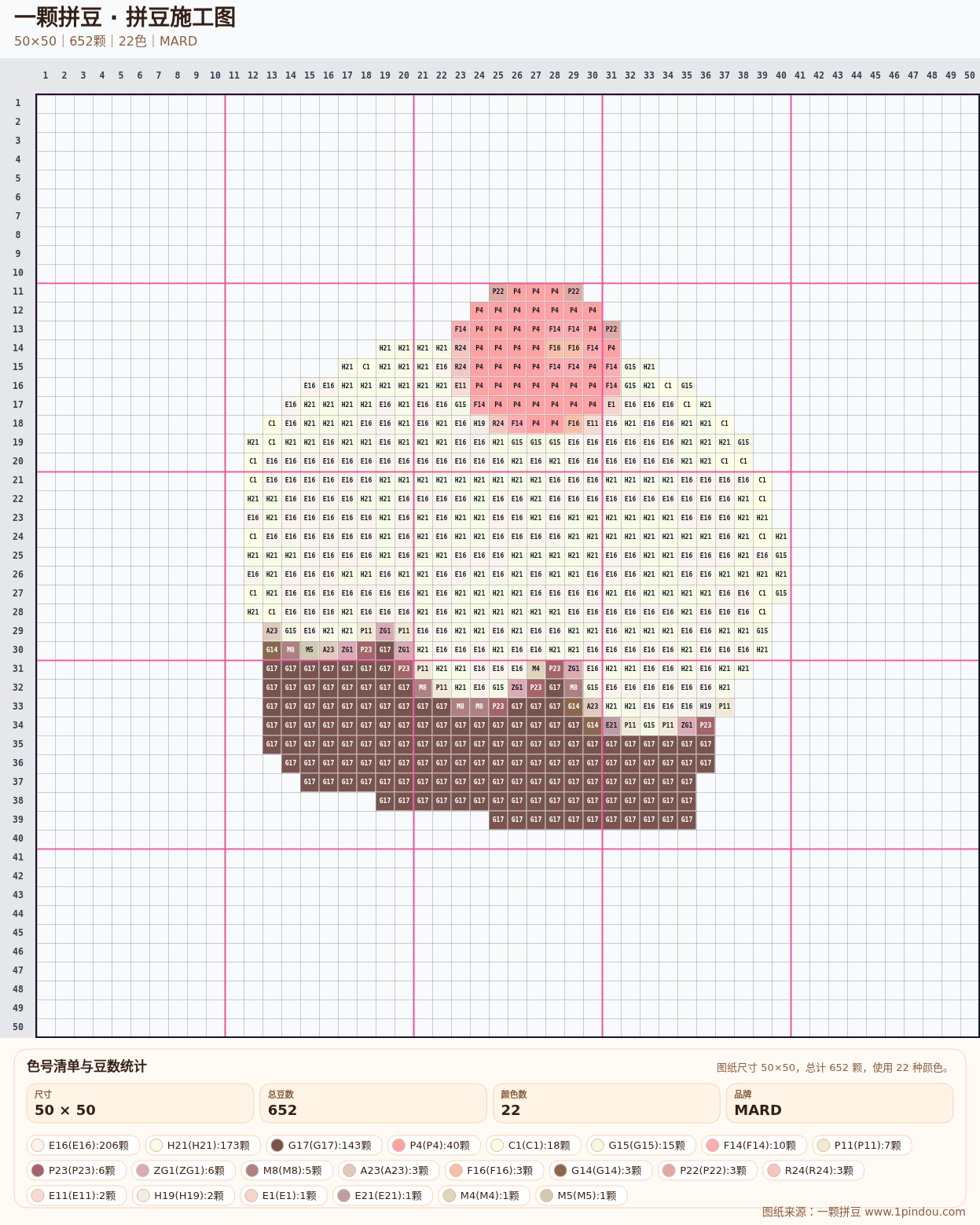Click the M5 bead cell in row 30

click(310, 650)
